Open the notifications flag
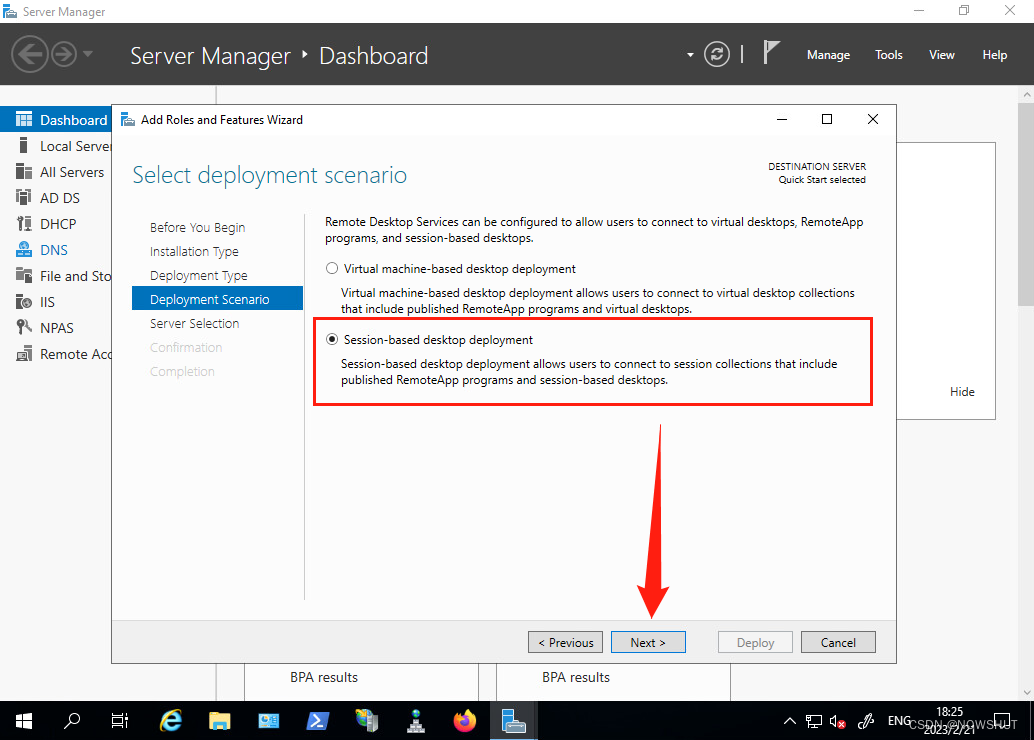1034x740 pixels. 770,53
